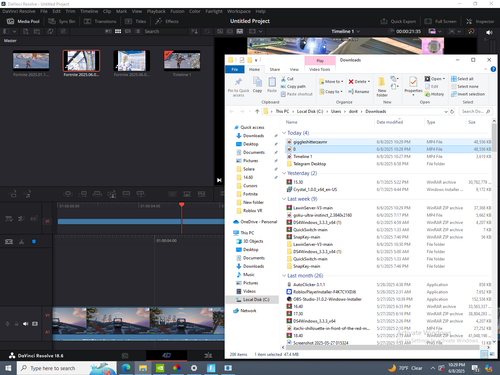The width and height of the screenshot is (500, 375).
Task: Click Smart Insert in the edit toolbar
Action: coord(68,194)
